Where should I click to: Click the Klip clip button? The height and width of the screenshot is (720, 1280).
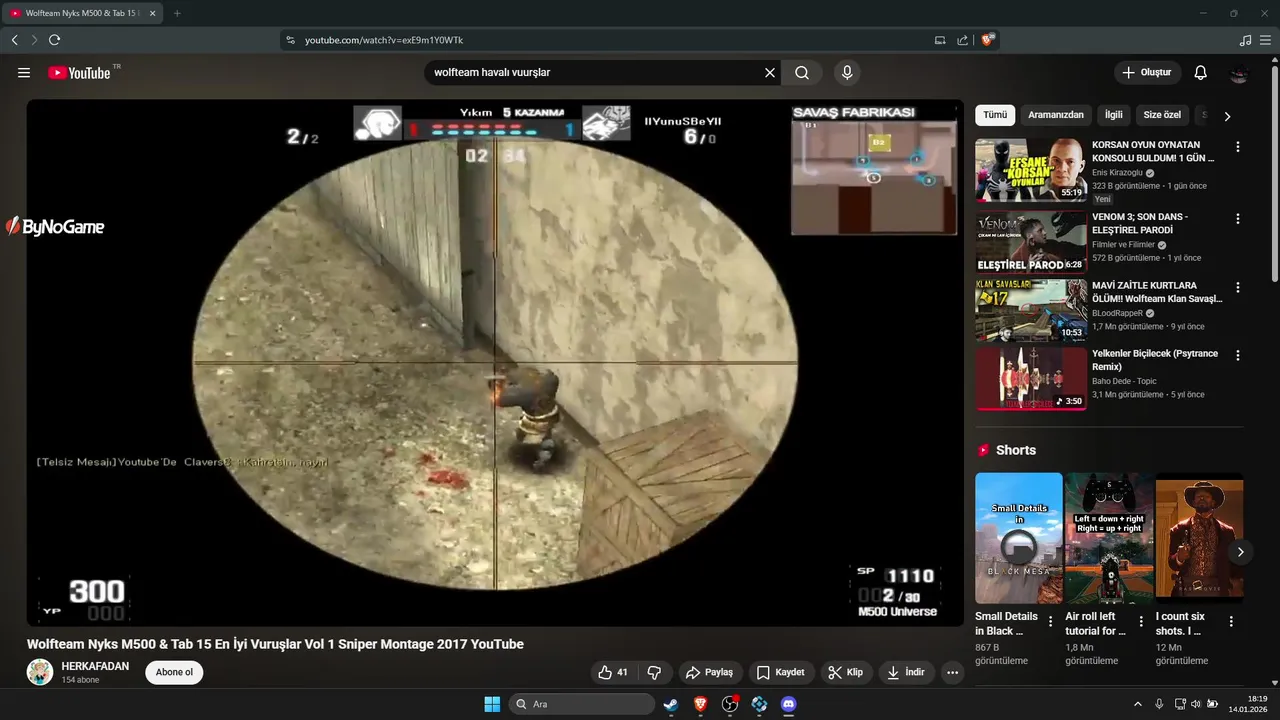[846, 672]
